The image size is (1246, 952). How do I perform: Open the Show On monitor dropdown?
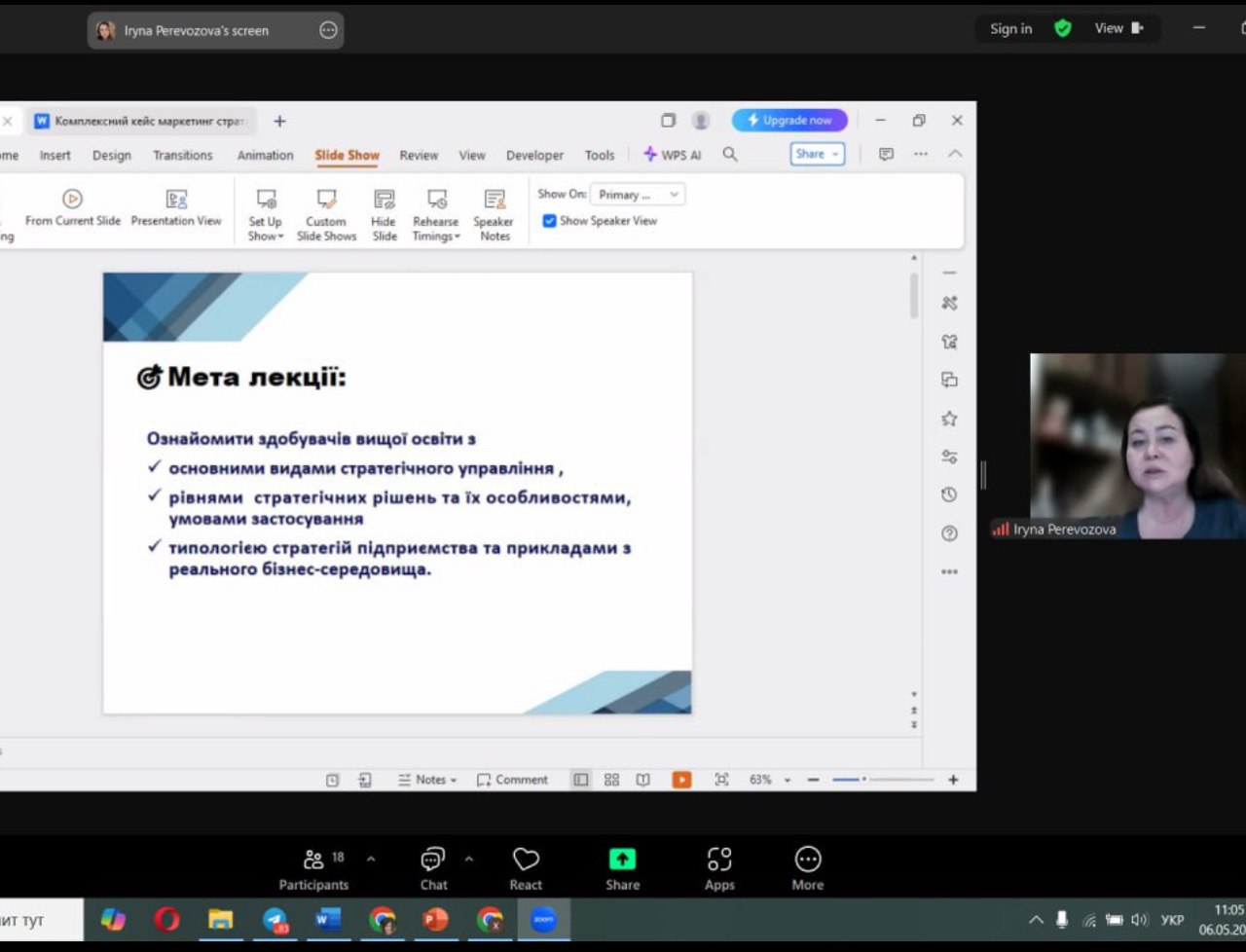[639, 195]
